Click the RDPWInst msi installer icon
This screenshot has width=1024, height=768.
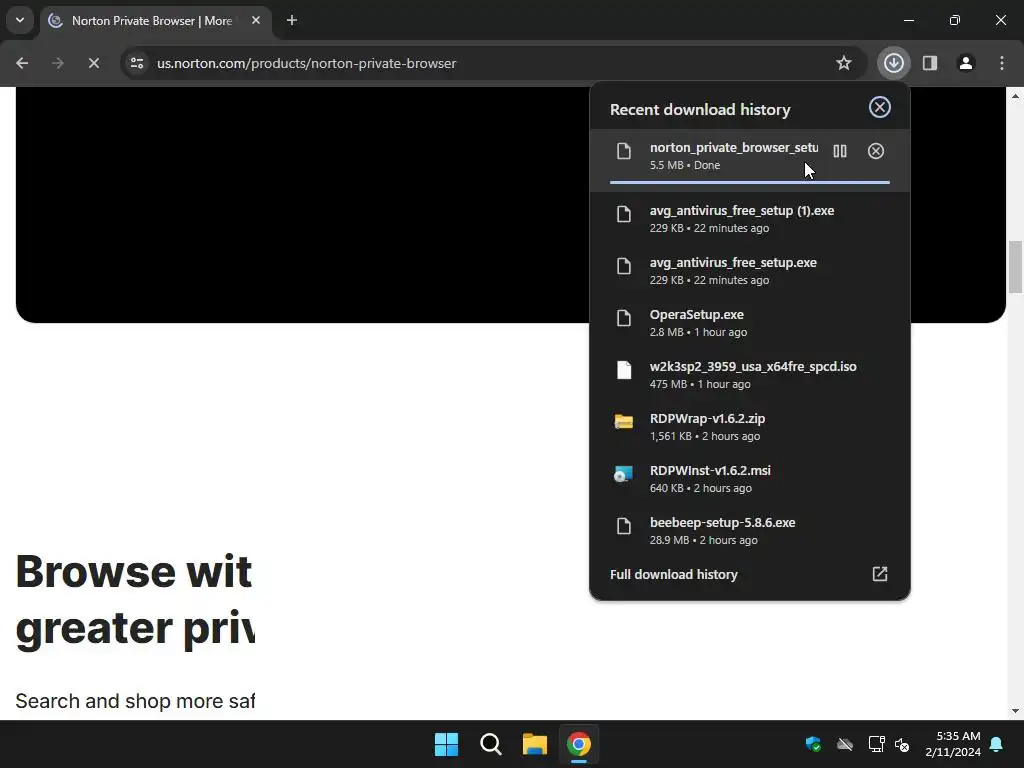coord(624,473)
